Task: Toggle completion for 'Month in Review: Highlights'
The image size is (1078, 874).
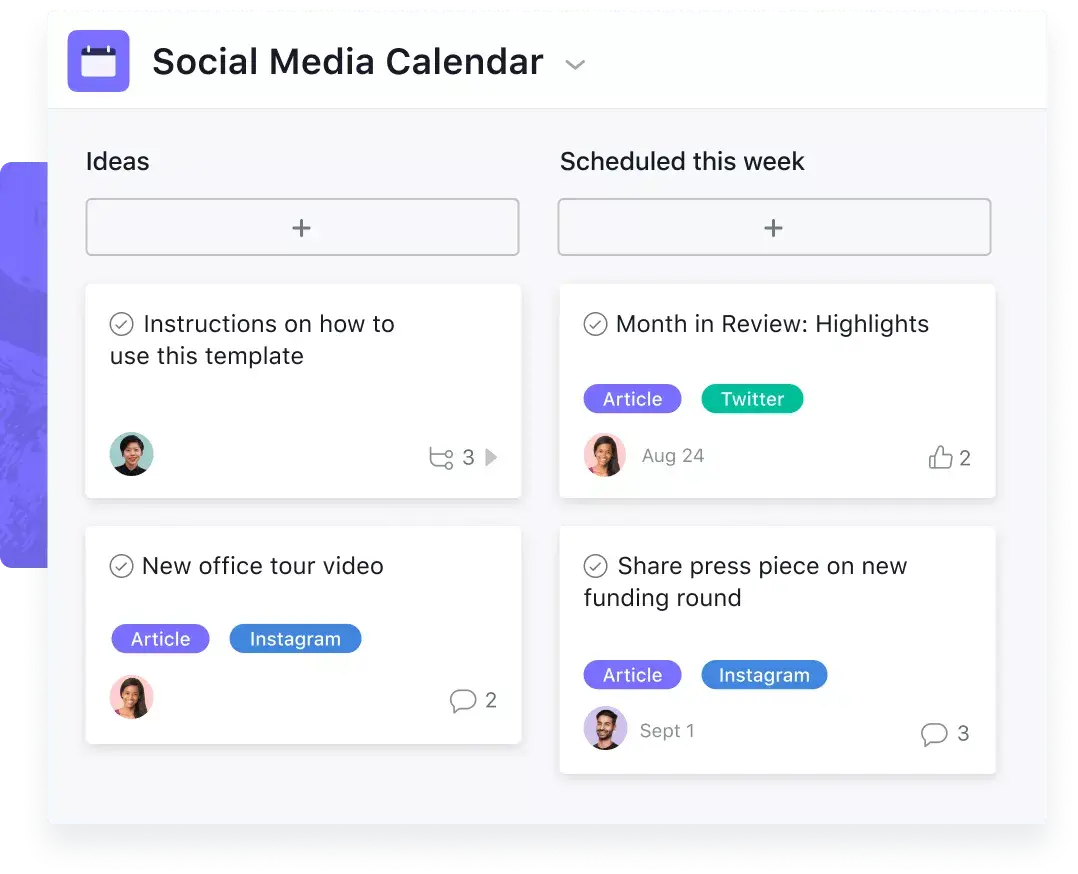Action: [595, 324]
